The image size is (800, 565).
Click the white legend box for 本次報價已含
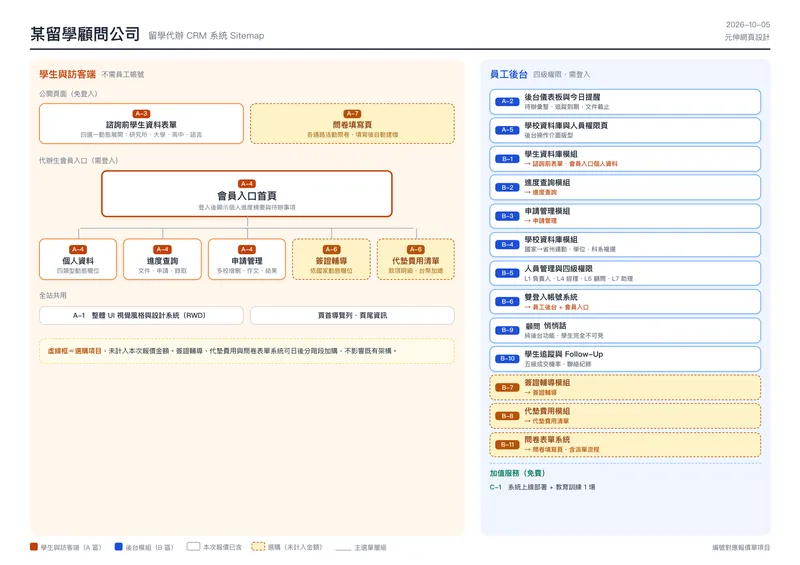[193, 547]
